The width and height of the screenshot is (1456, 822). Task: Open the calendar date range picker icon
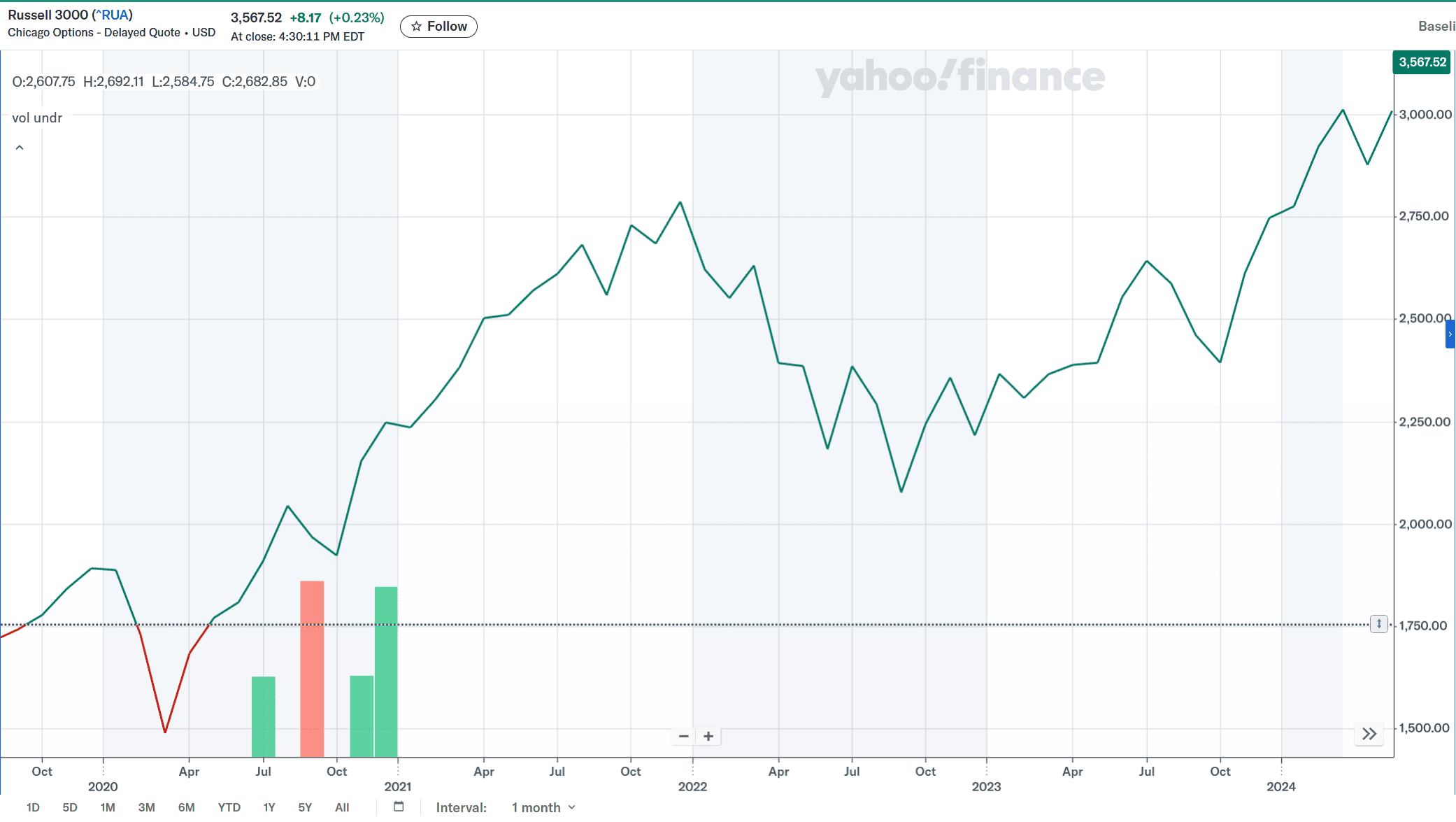399,807
